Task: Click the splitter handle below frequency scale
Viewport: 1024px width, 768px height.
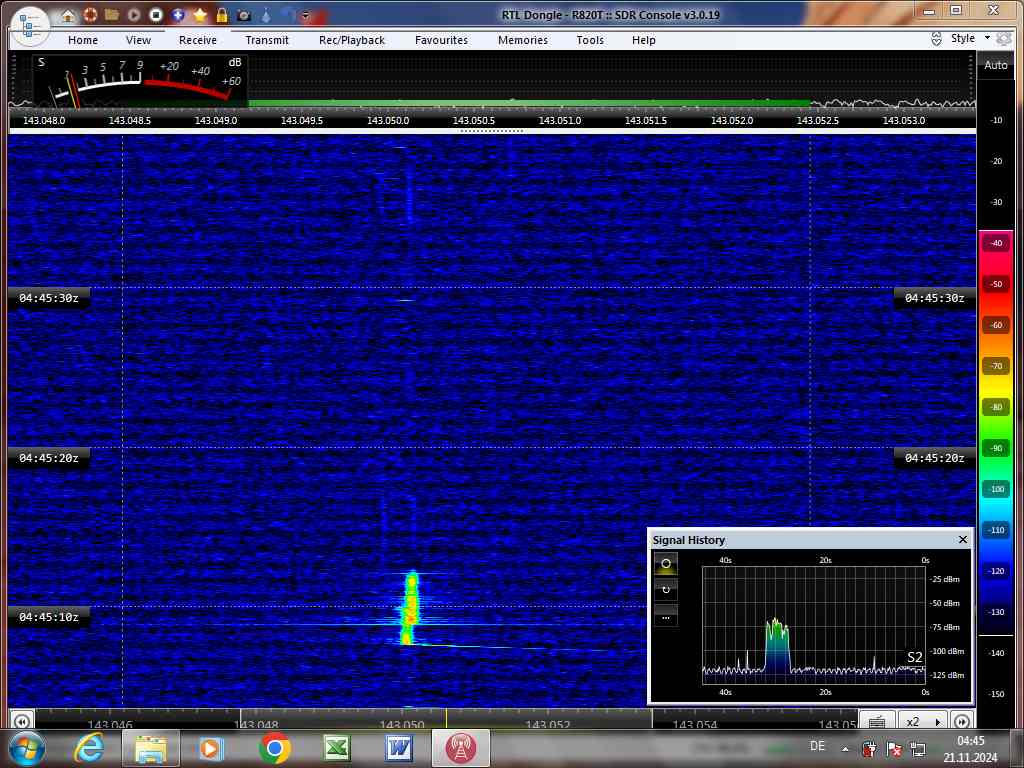Action: 492,131
